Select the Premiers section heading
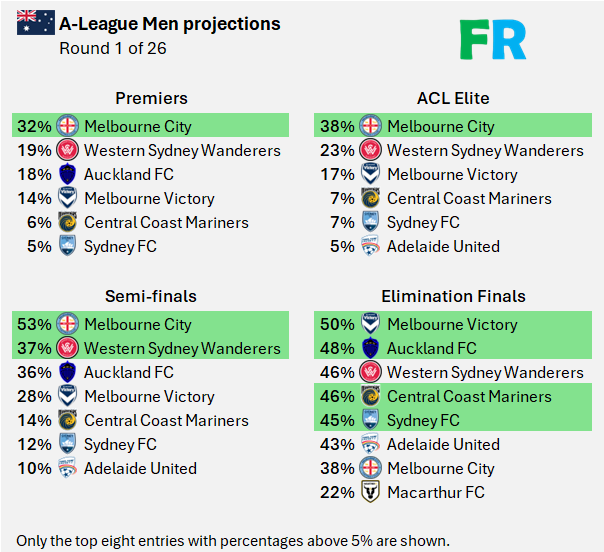 pos(151,98)
